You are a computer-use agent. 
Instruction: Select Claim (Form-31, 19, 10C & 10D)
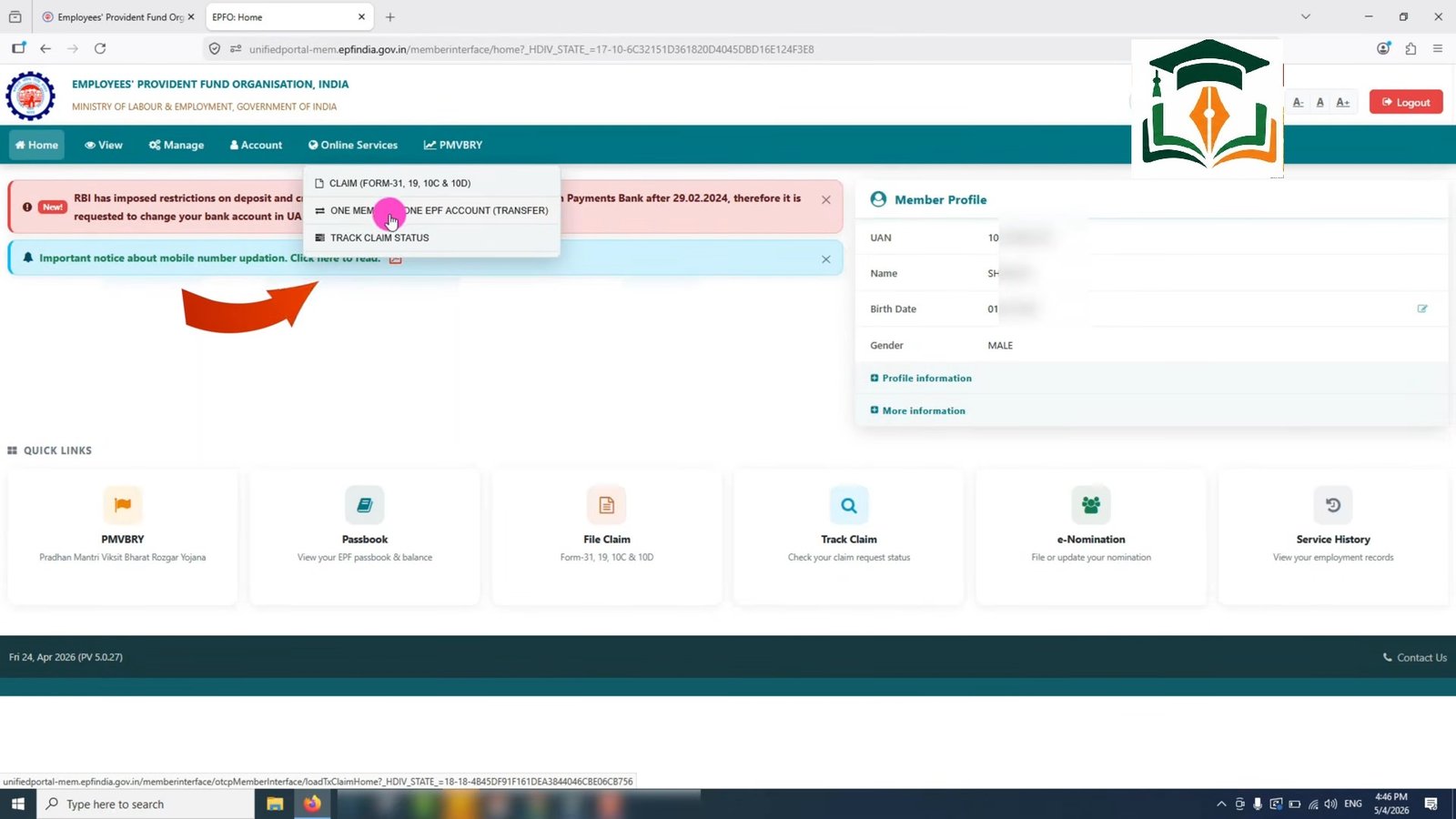[431, 183]
